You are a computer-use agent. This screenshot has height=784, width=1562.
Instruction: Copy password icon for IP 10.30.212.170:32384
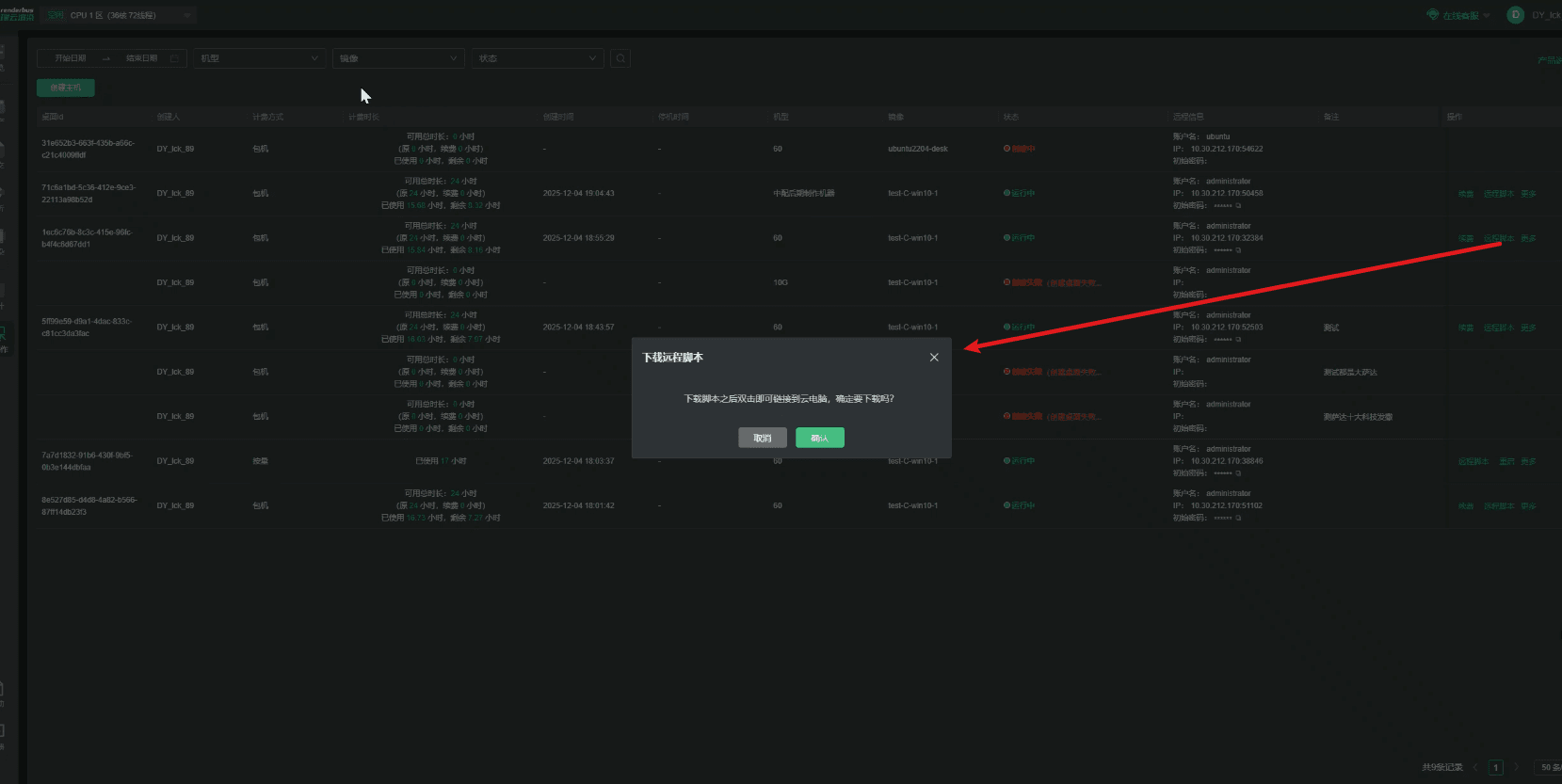click(x=1238, y=250)
